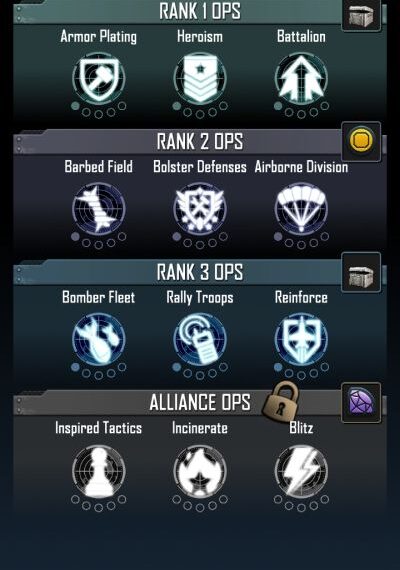Tap the Rally Troops radio icon
This screenshot has height=570, width=400.
pyautogui.click(x=200, y=340)
